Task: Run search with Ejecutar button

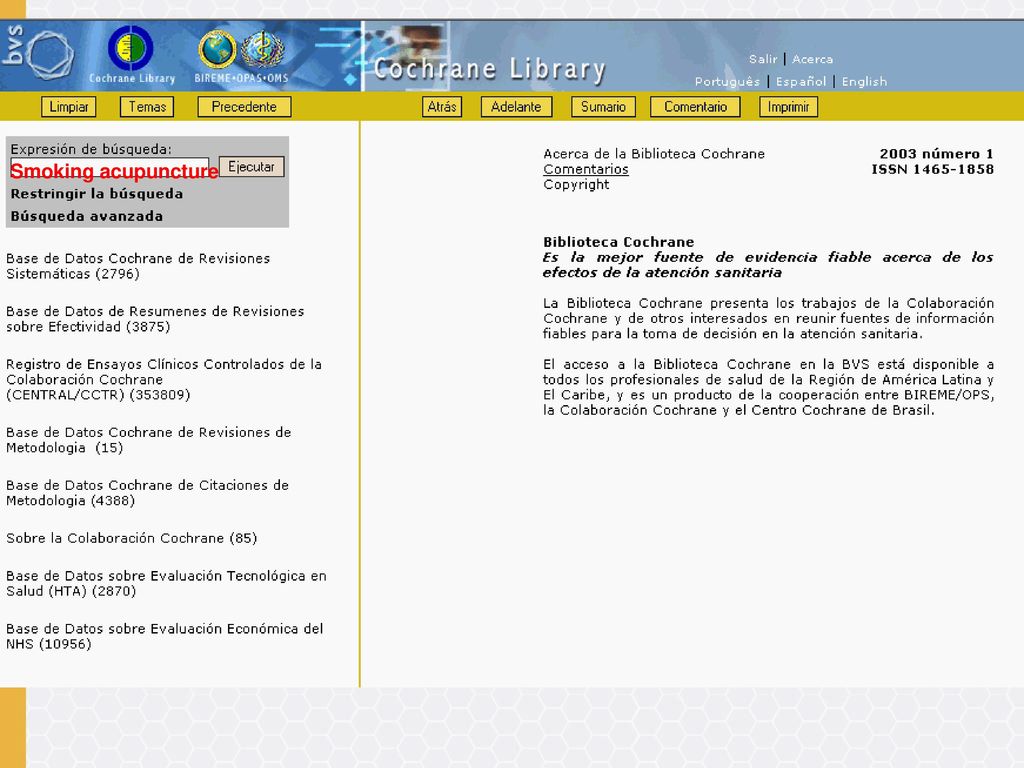Action: (251, 167)
